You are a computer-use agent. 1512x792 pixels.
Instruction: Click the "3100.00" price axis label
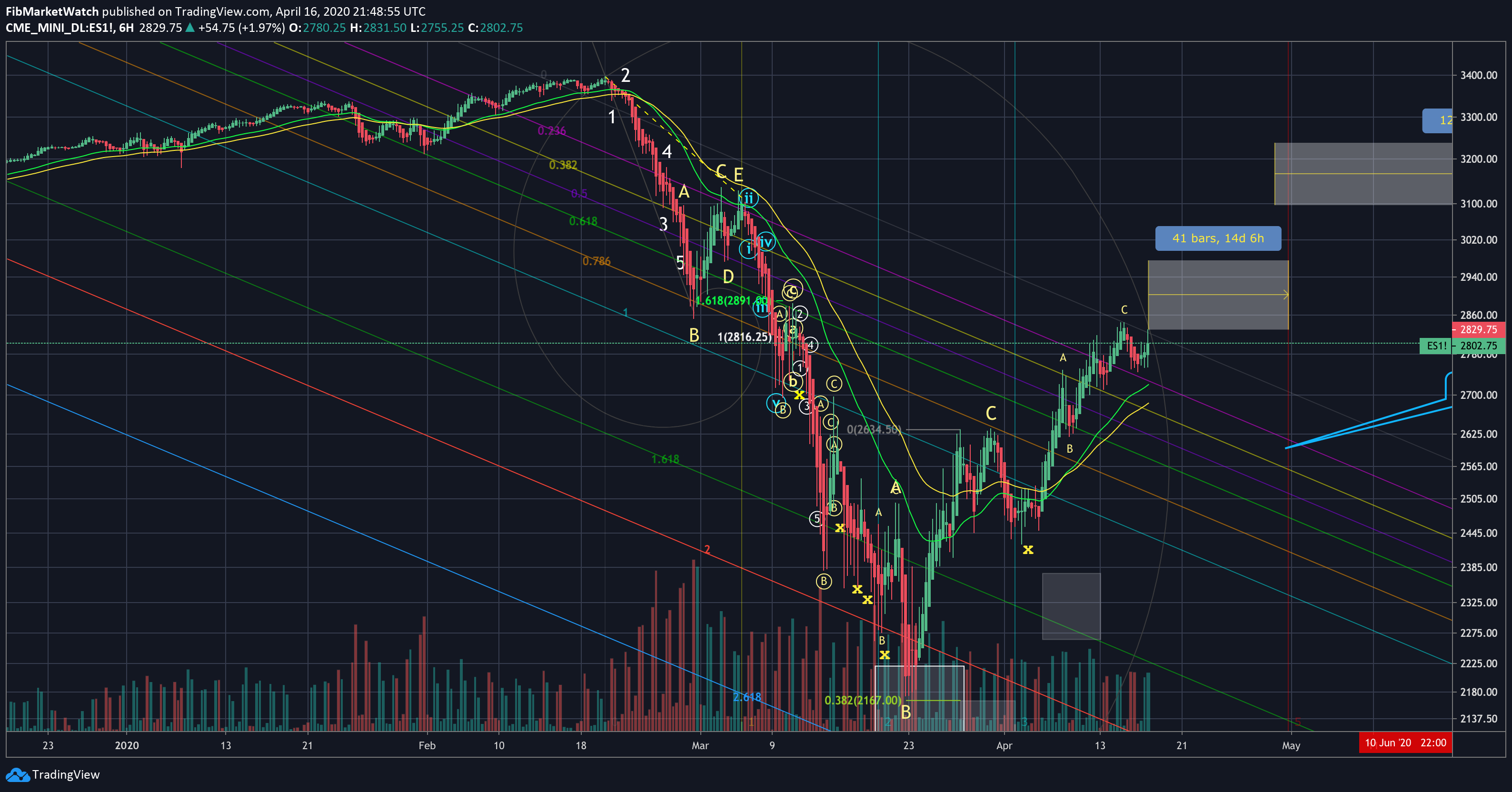tap(1479, 204)
